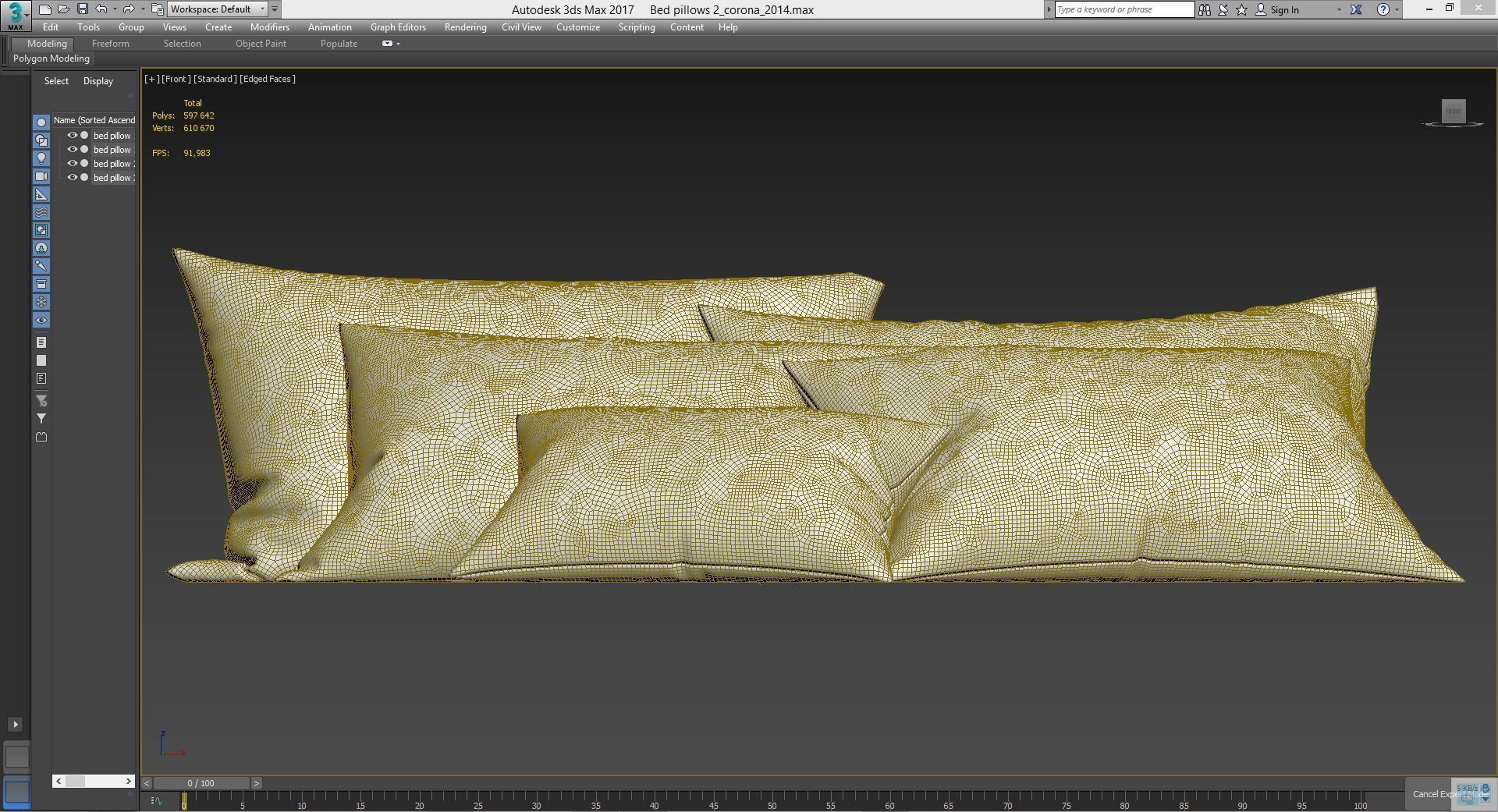Open the advanced filter gear-funnel icon
Image resolution: width=1498 pixels, height=812 pixels.
41,401
